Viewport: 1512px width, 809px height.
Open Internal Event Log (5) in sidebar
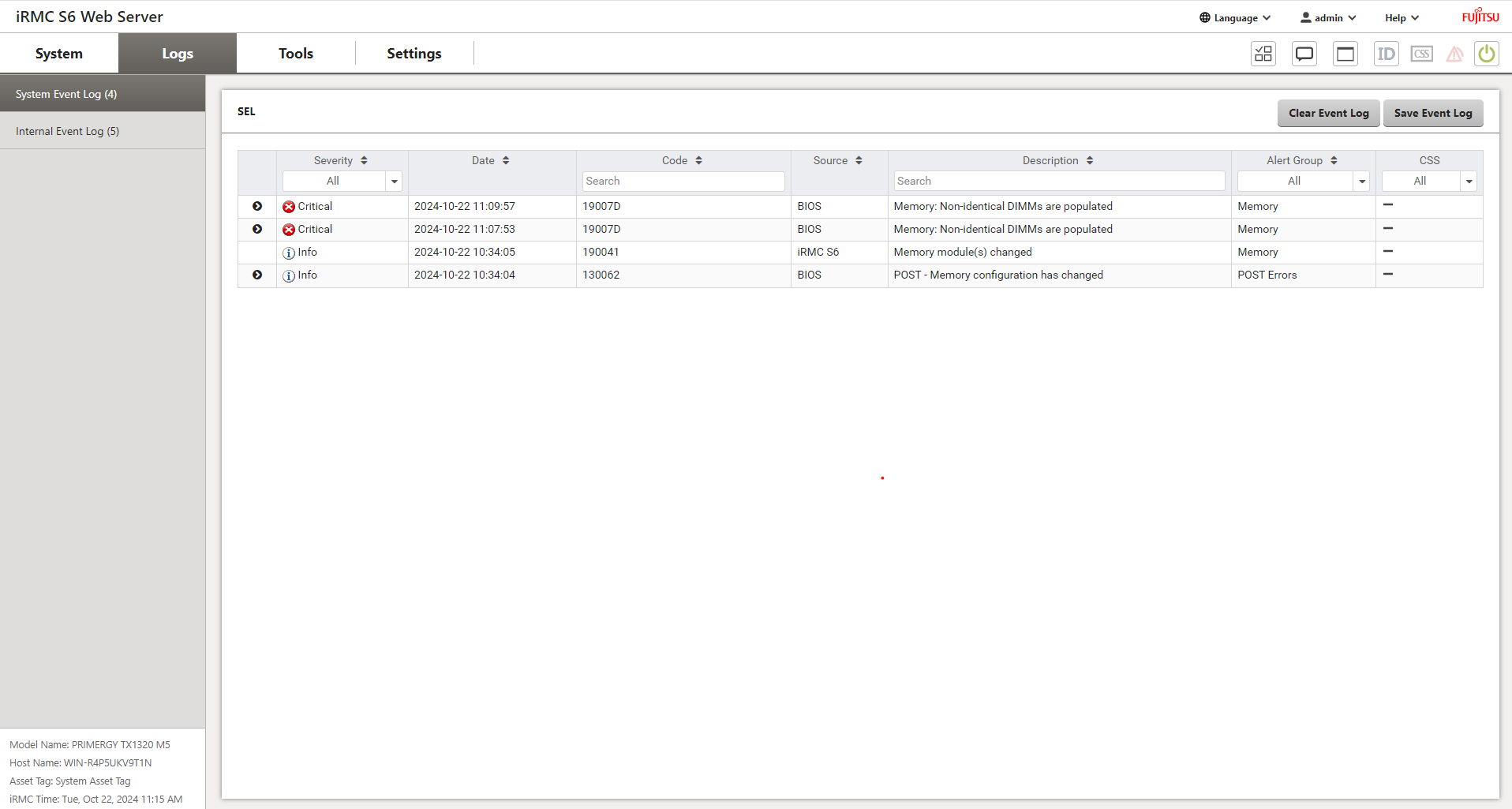pyautogui.click(x=68, y=131)
